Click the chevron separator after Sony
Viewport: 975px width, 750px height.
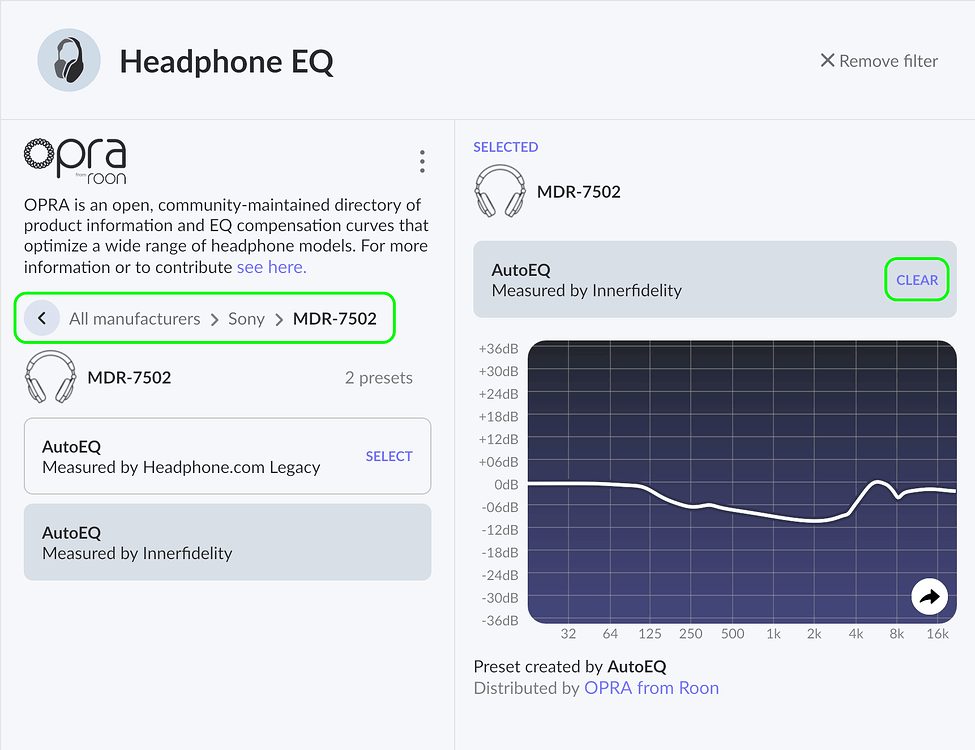pos(279,319)
